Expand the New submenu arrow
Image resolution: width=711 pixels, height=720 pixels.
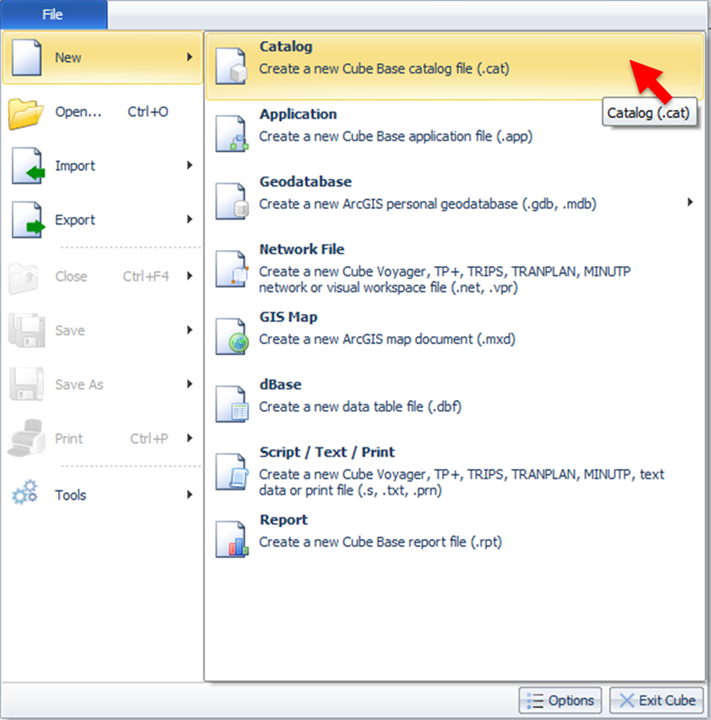coord(189,57)
